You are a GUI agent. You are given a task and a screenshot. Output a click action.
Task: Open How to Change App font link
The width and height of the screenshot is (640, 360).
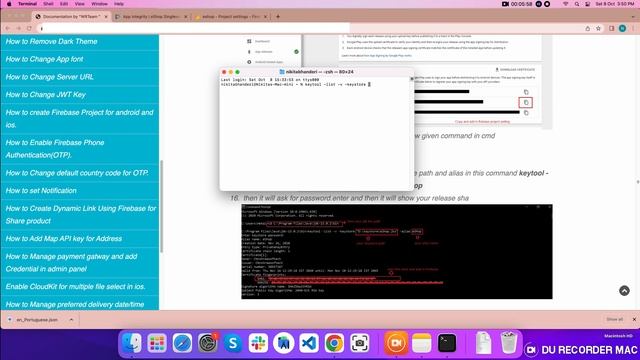(44, 59)
